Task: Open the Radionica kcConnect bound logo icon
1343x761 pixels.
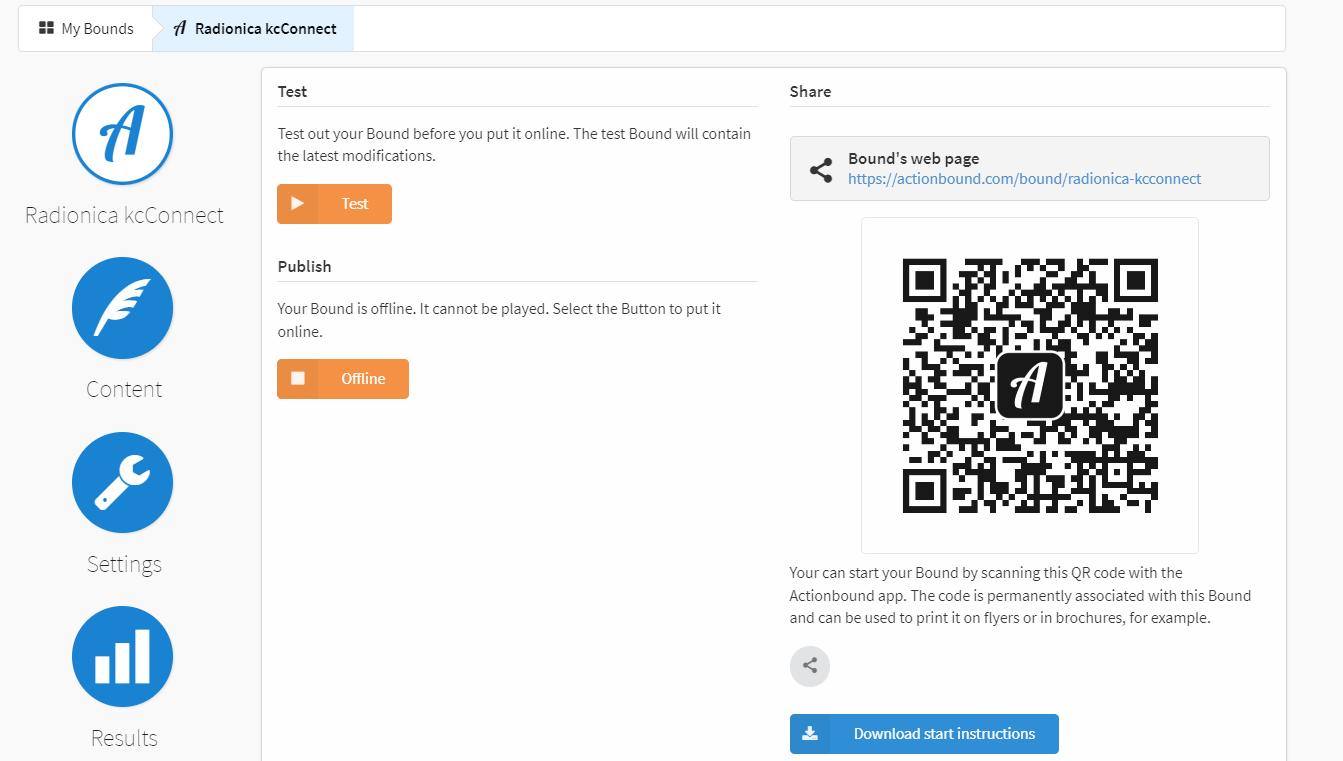Action: [123, 134]
